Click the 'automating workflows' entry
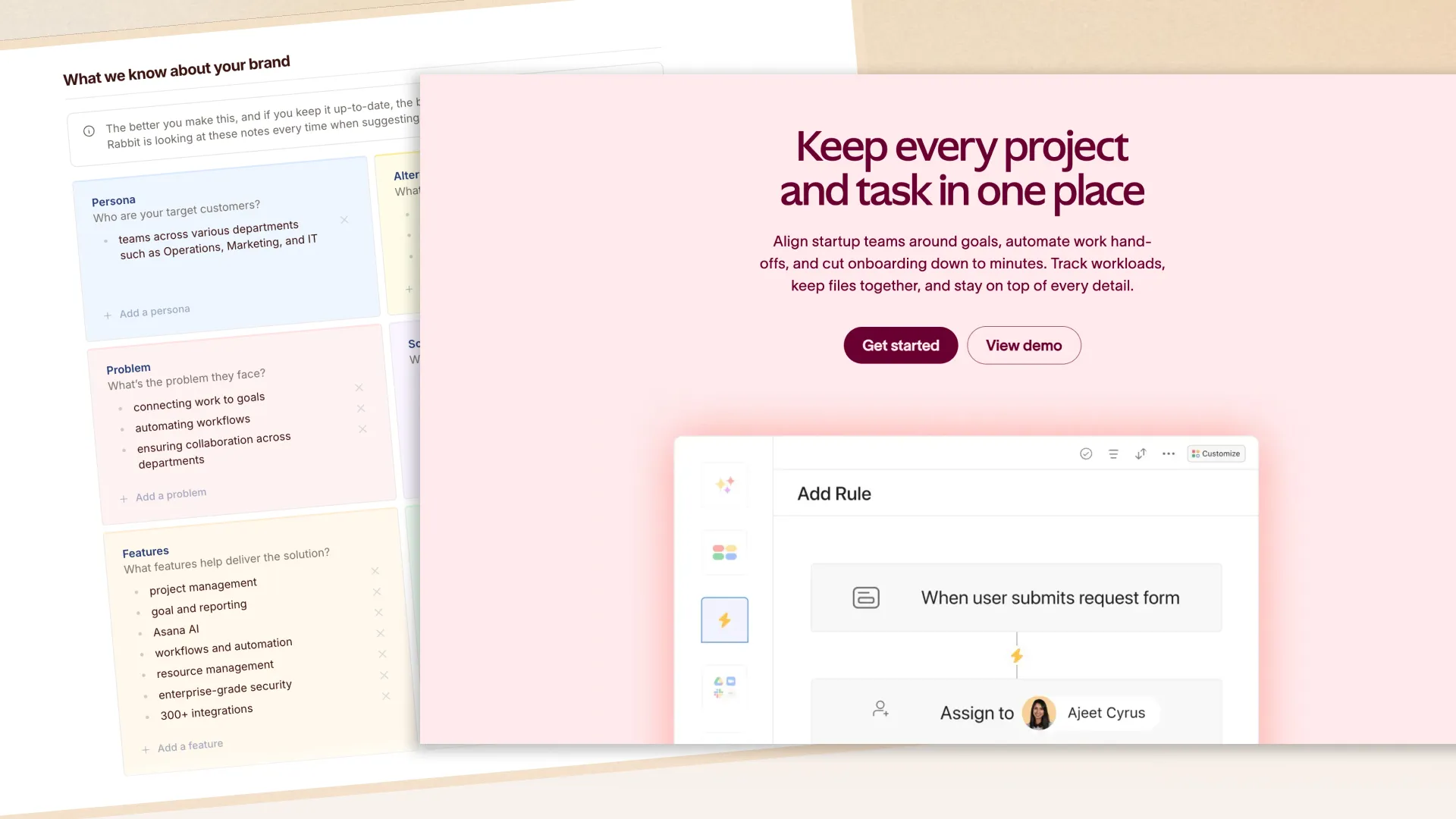Viewport: 1456px width, 819px height. pyautogui.click(x=193, y=423)
